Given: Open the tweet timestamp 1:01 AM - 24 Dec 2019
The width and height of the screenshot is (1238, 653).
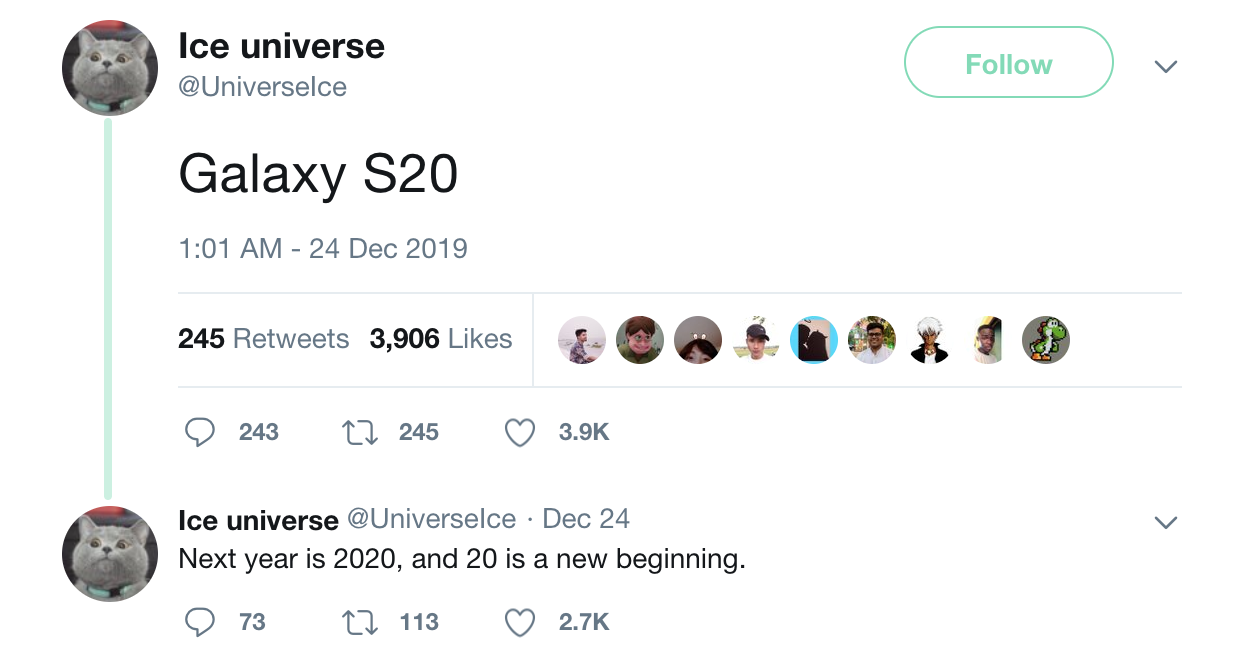Looking at the screenshot, I should (x=323, y=248).
